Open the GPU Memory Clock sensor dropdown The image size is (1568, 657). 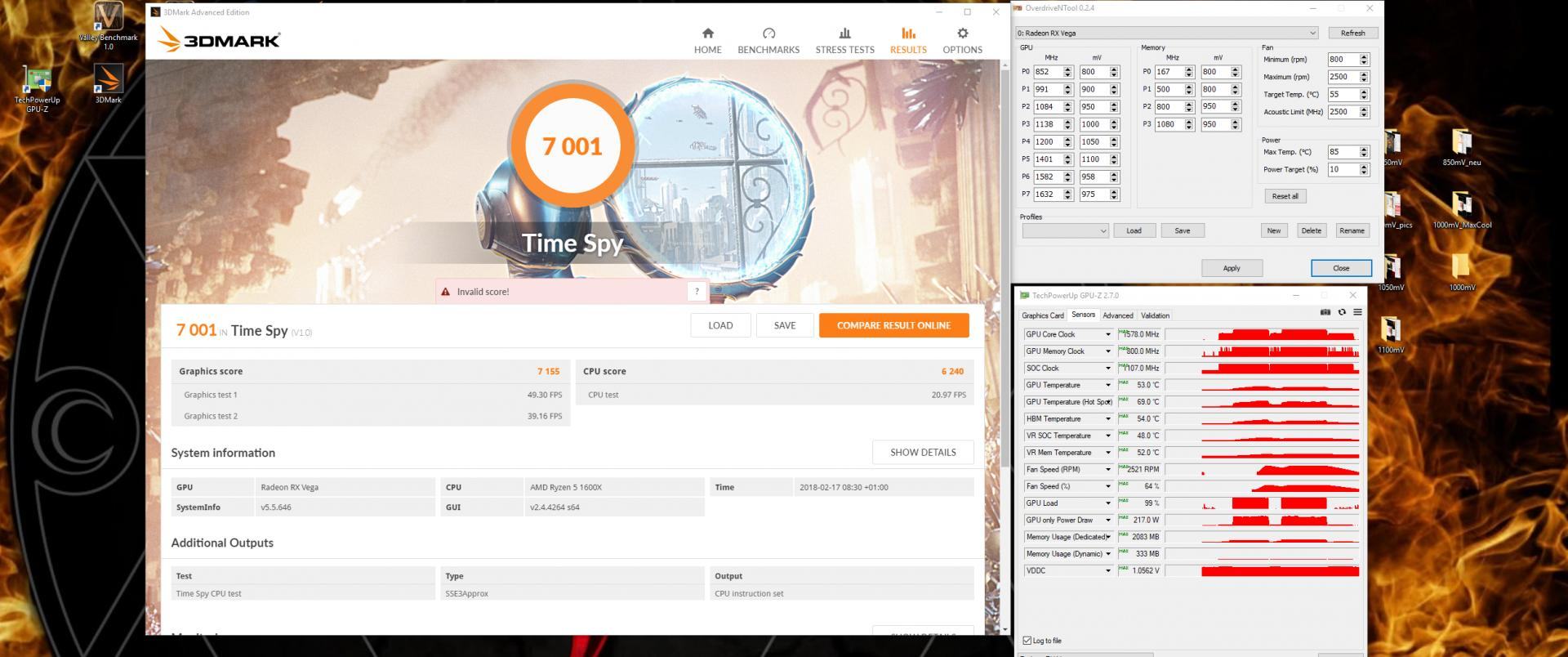1108,351
